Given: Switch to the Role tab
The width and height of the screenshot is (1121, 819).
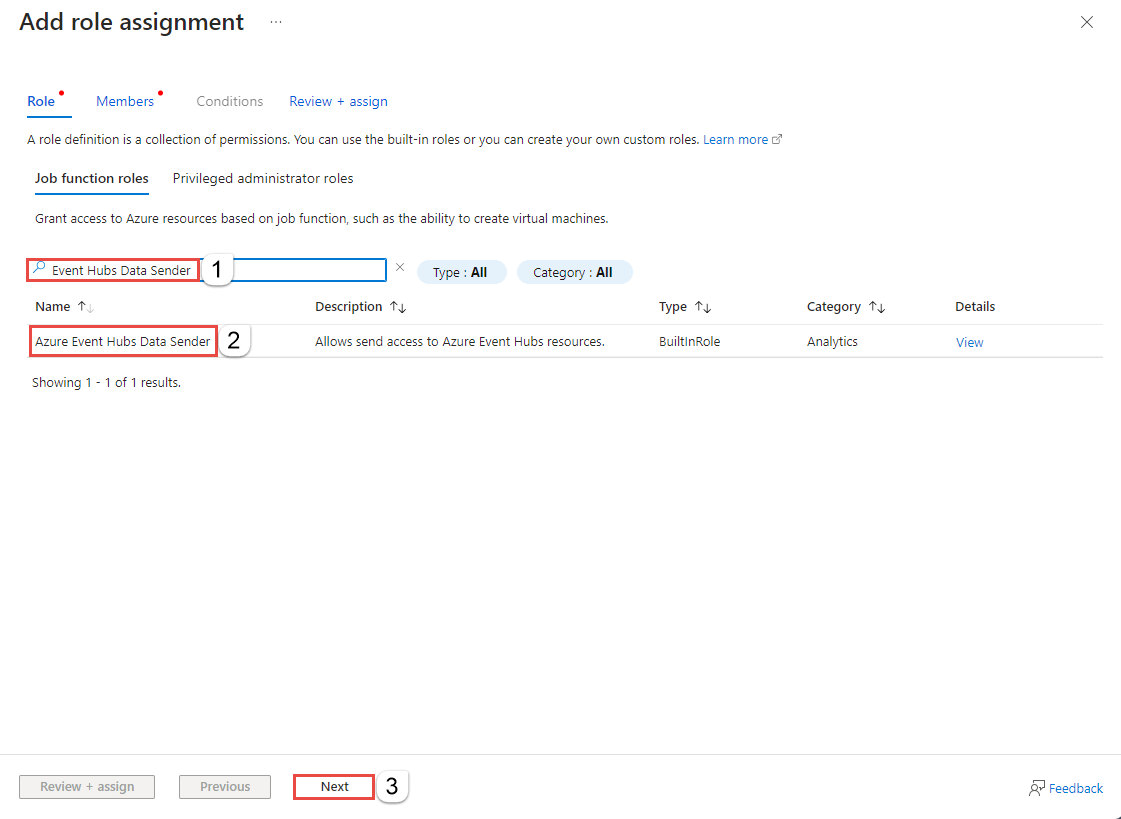Looking at the screenshot, I should pyautogui.click(x=41, y=101).
